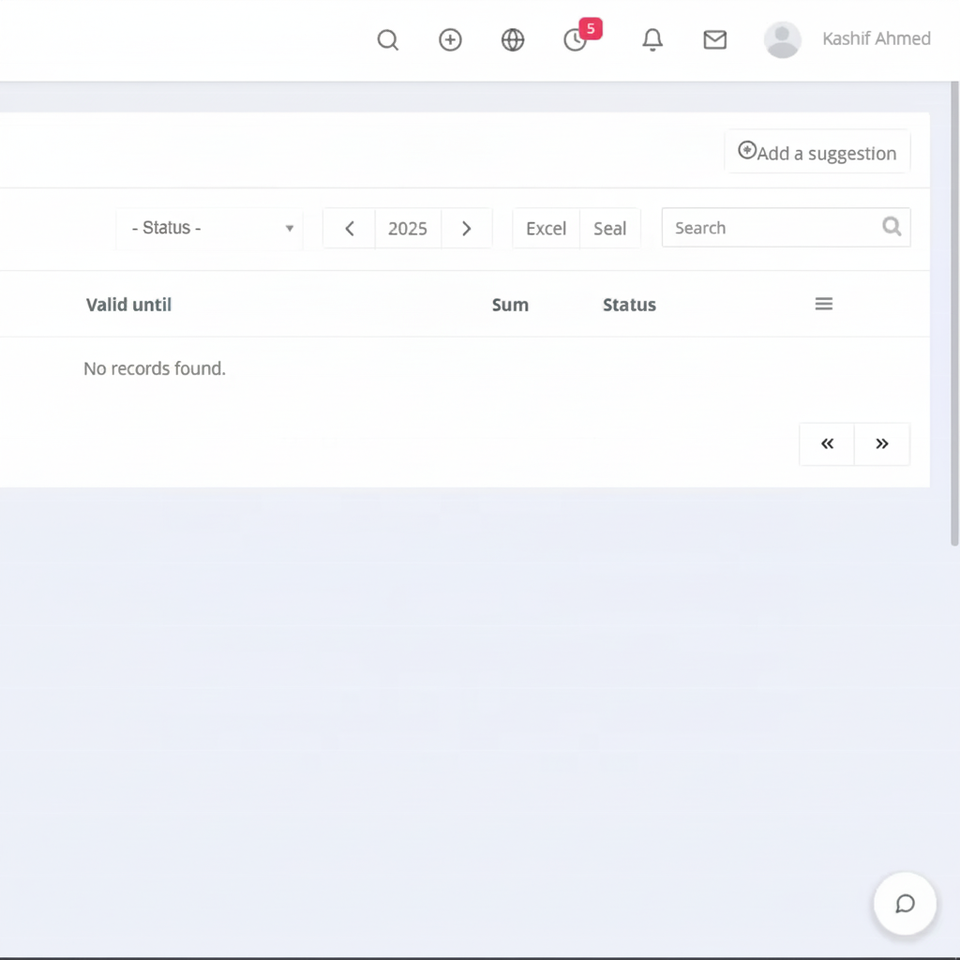Screen dimensions: 960x960
Task: Click the Seal button
Action: tap(610, 228)
